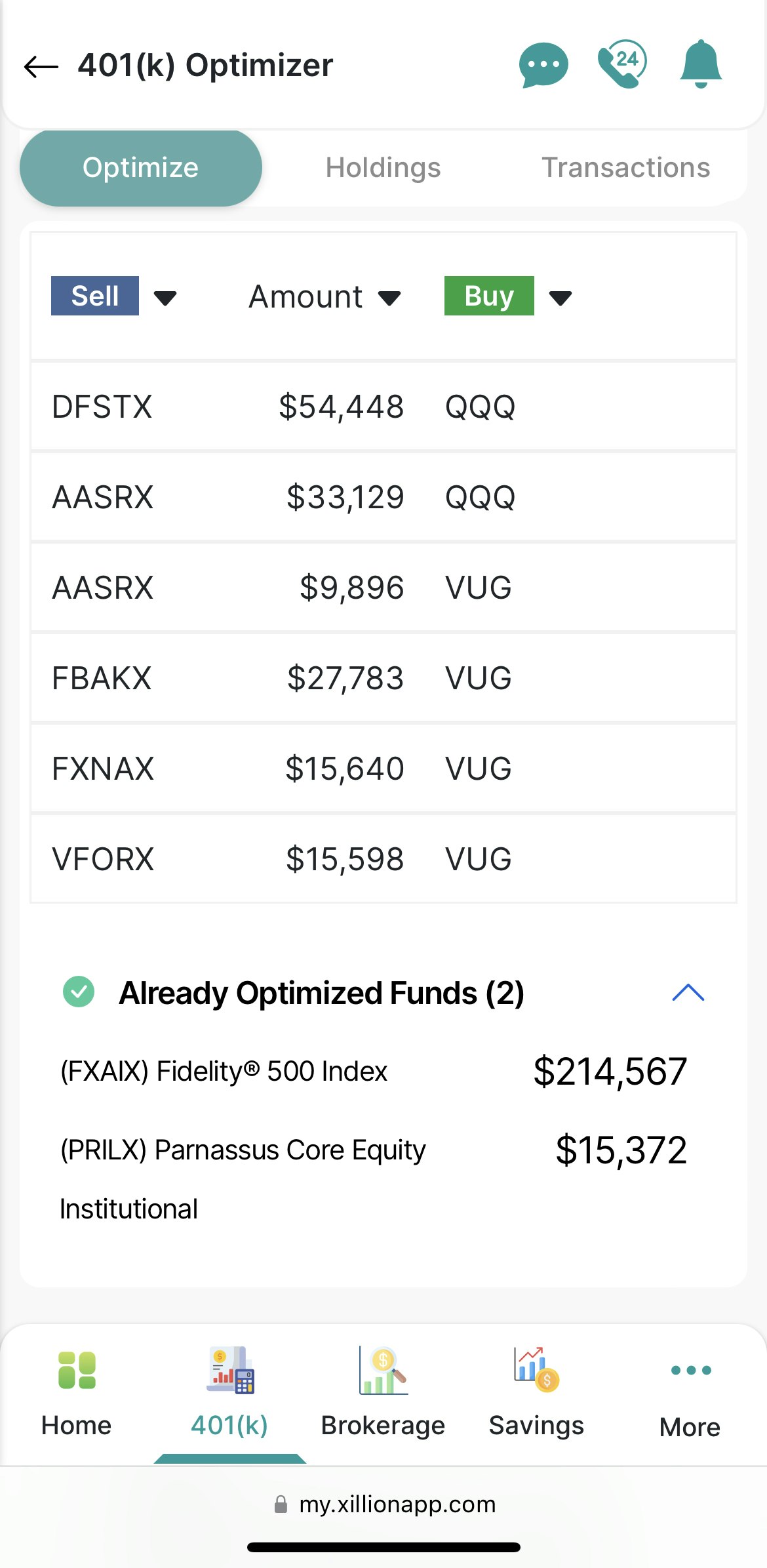Open the Brokerage section icon
Screen dimensions: 767x1568
[383, 1370]
